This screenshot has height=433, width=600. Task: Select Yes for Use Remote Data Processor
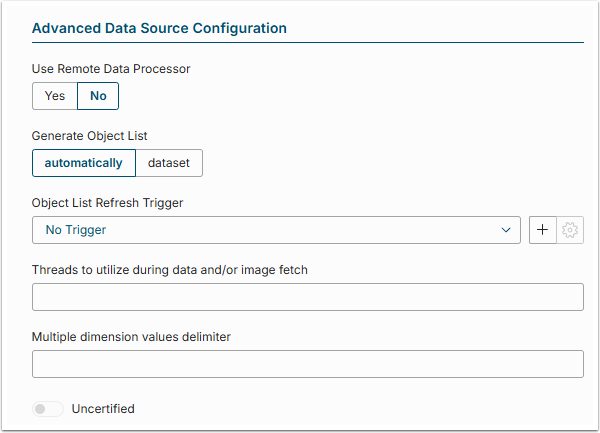(x=55, y=96)
